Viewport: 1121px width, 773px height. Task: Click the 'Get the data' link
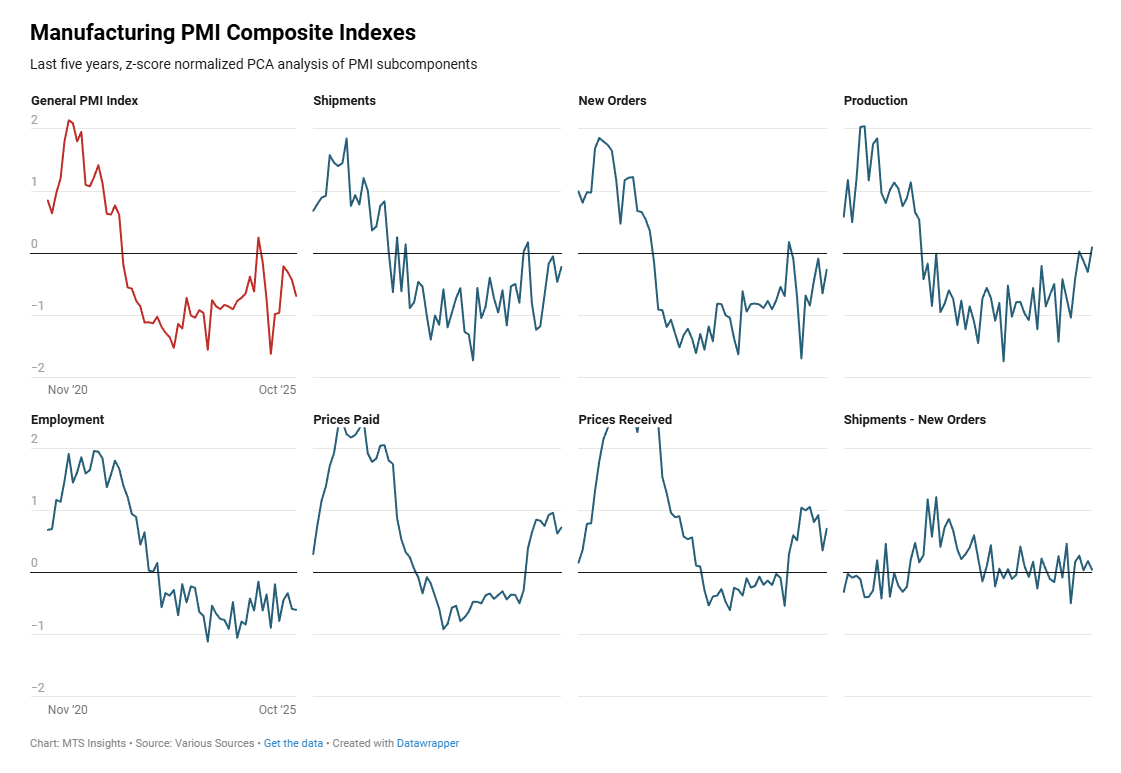pos(293,743)
